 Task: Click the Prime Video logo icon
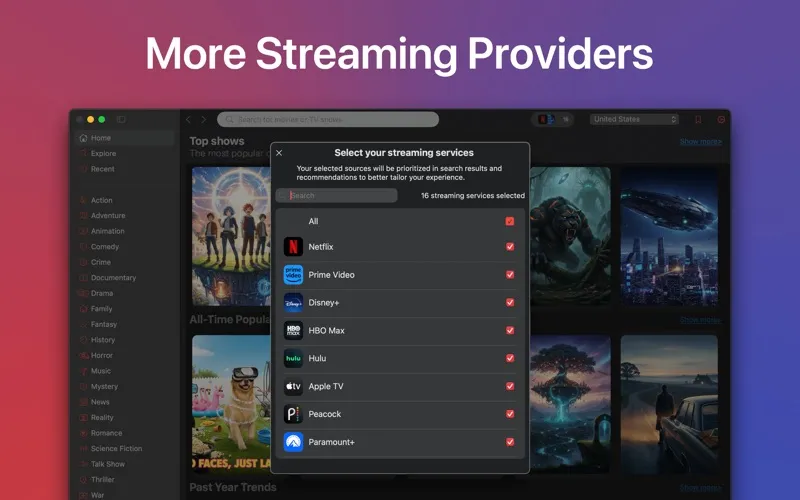[x=293, y=274]
